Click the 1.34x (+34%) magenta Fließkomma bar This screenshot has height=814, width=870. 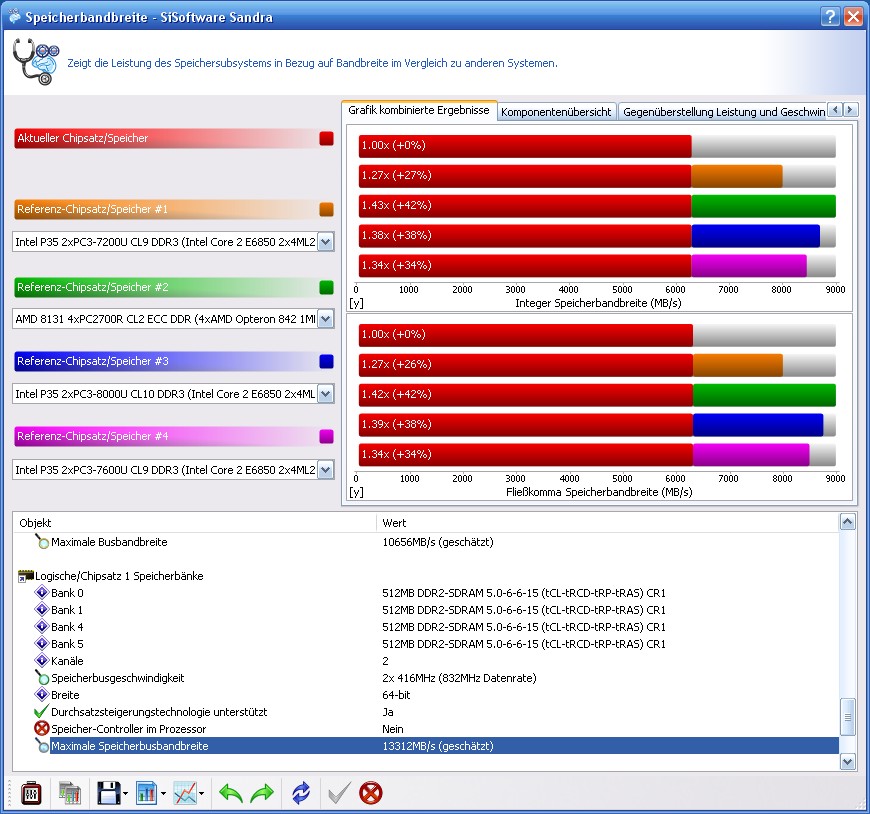[584, 454]
